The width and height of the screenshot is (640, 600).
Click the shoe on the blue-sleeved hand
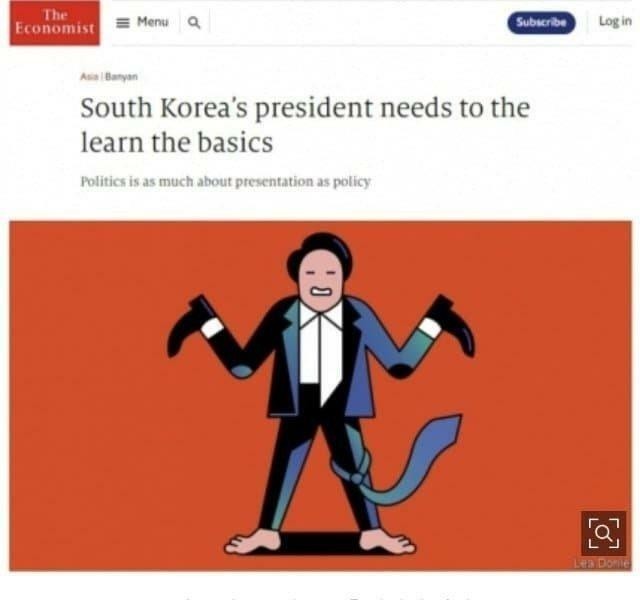click(449, 324)
